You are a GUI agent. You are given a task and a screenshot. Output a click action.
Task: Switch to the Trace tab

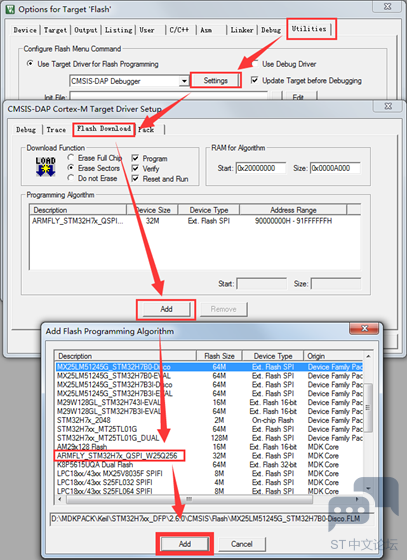(56, 130)
